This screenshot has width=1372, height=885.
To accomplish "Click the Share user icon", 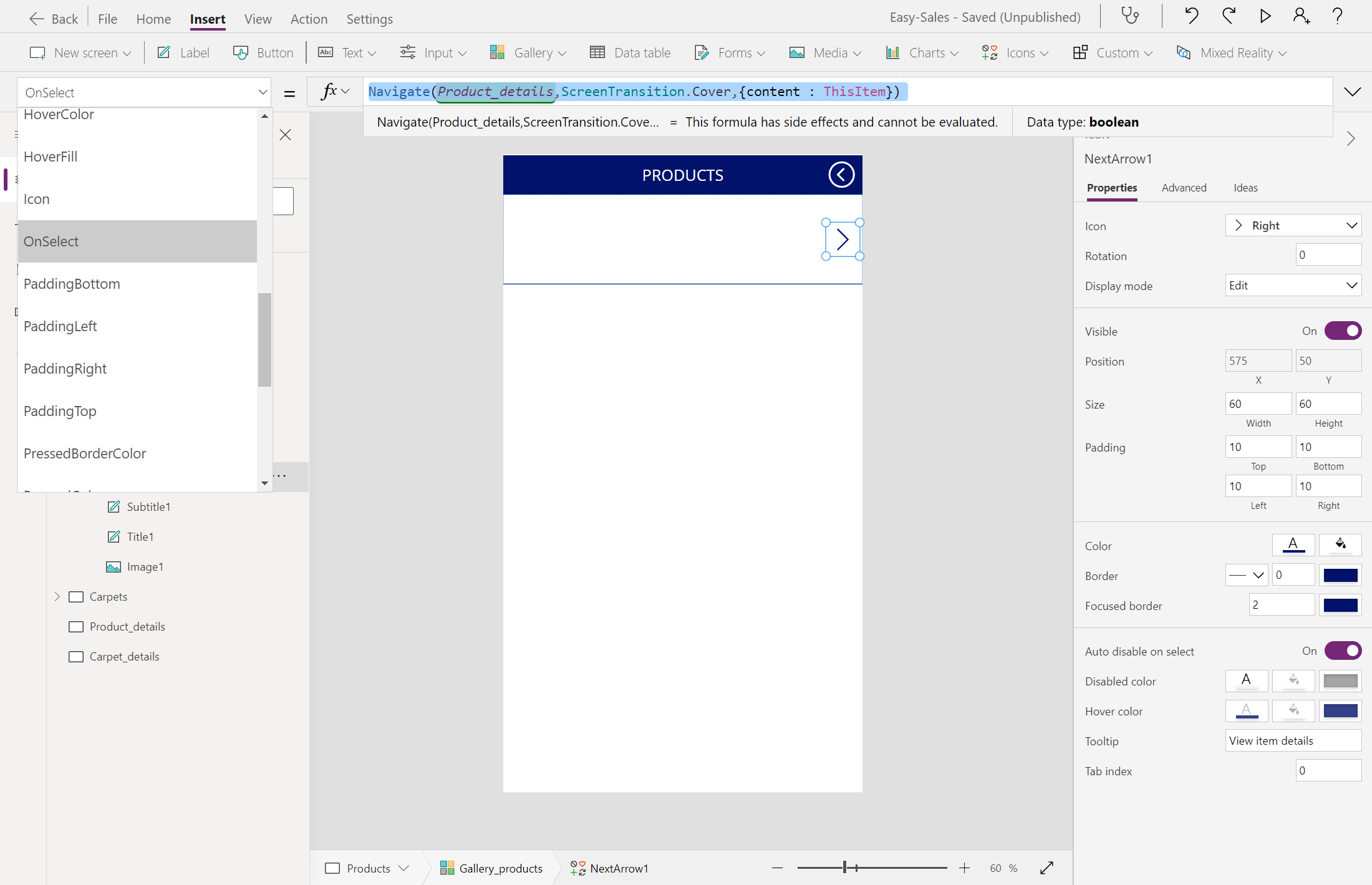I will click(x=1301, y=16).
